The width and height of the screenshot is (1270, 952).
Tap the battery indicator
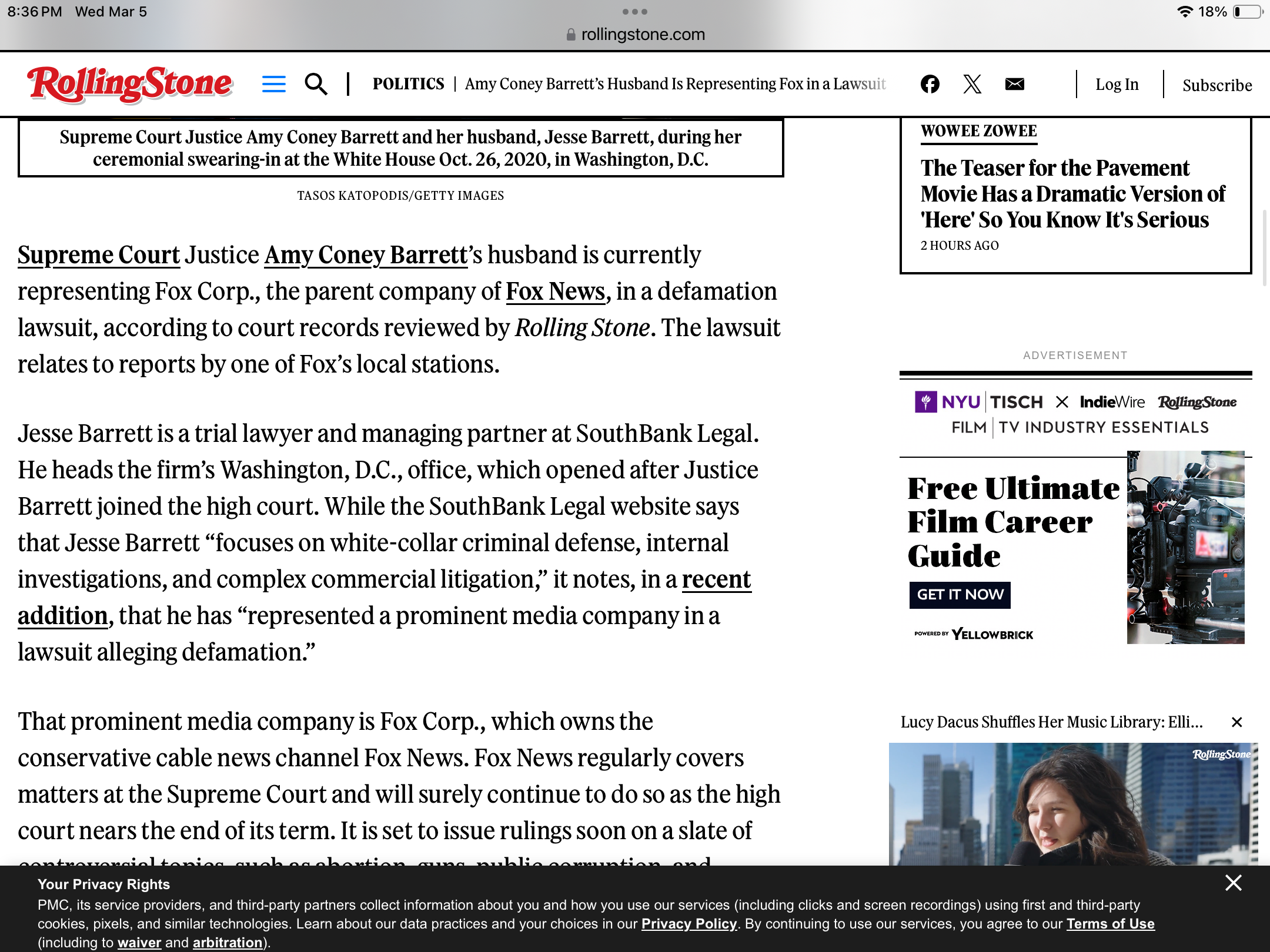click(x=1248, y=12)
